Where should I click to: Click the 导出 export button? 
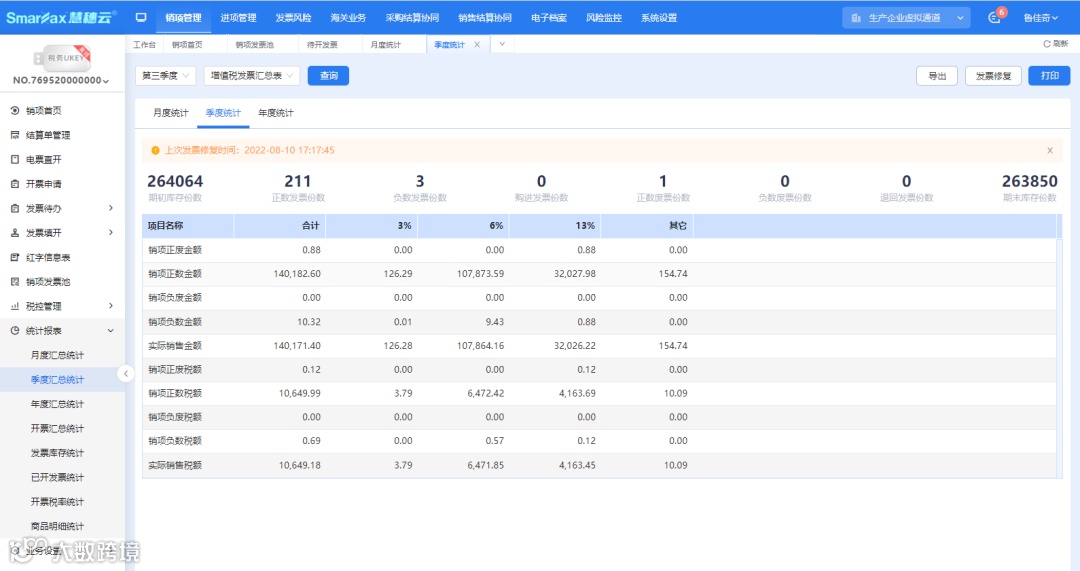[x=937, y=76]
